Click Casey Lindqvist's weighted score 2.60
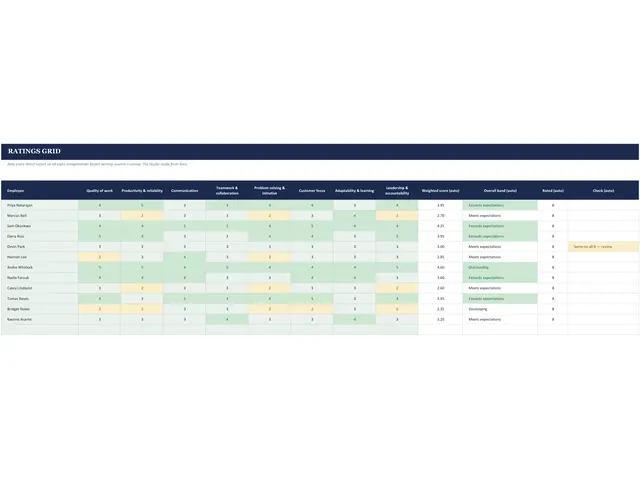This screenshot has height=480, width=640. [x=440, y=288]
